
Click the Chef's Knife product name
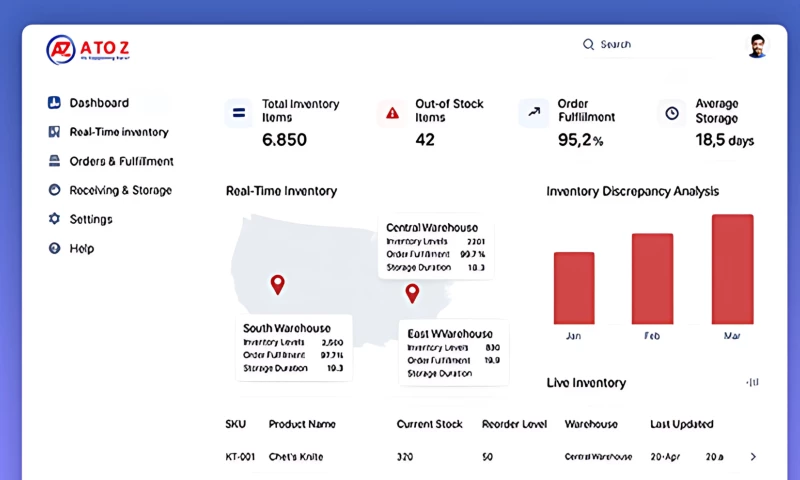tap(296, 457)
